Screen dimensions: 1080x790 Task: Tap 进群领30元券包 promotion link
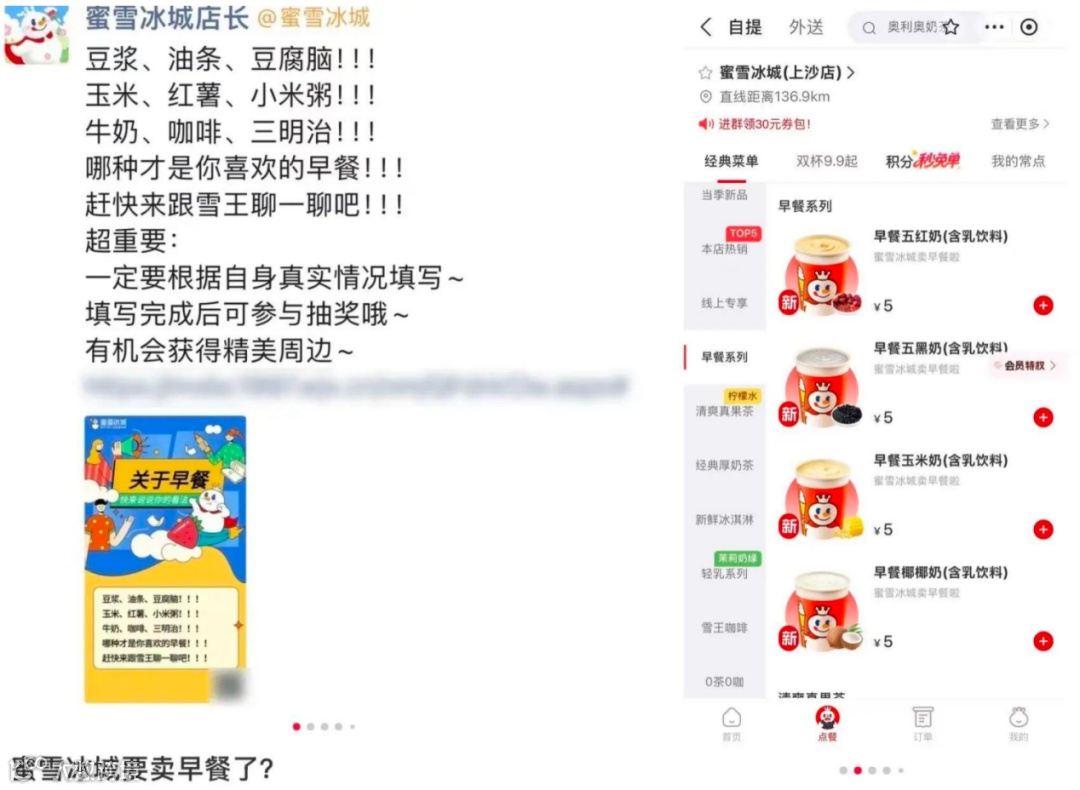coord(755,124)
